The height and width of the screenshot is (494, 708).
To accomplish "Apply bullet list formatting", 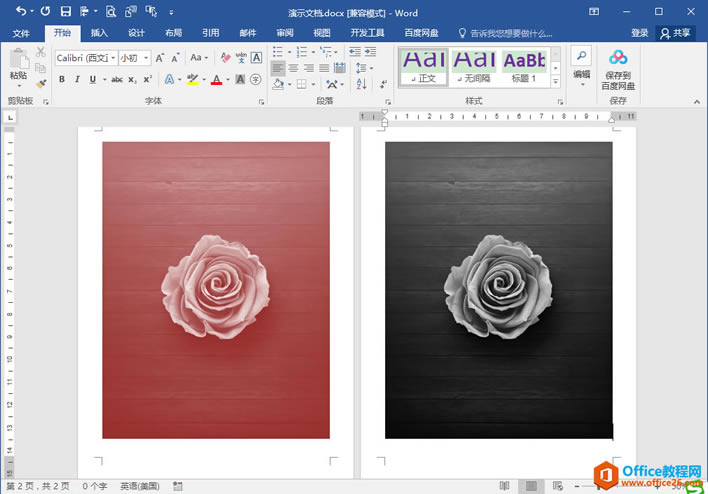I will tap(278, 52).
